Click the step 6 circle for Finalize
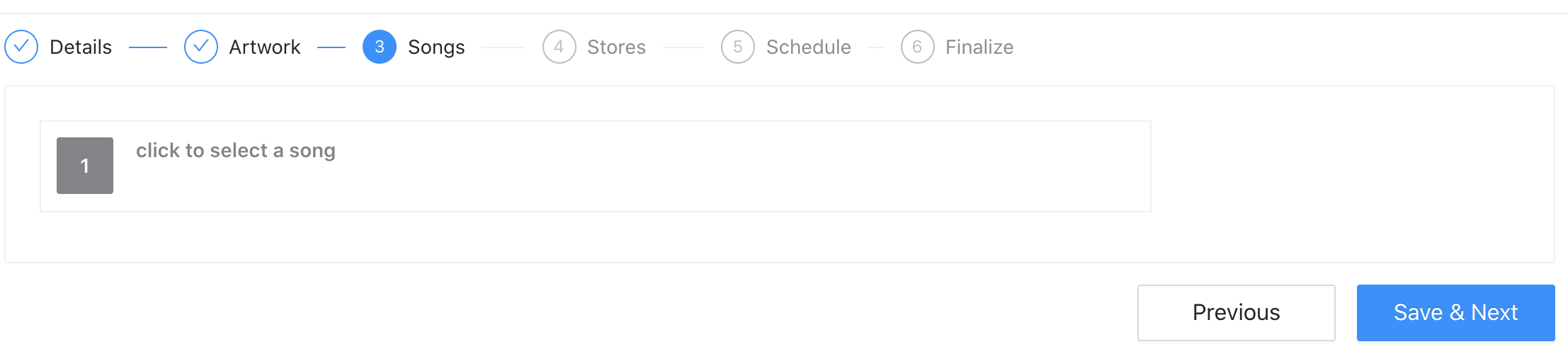This screenshot has width=1568, height=354. [x=918, y=47]
